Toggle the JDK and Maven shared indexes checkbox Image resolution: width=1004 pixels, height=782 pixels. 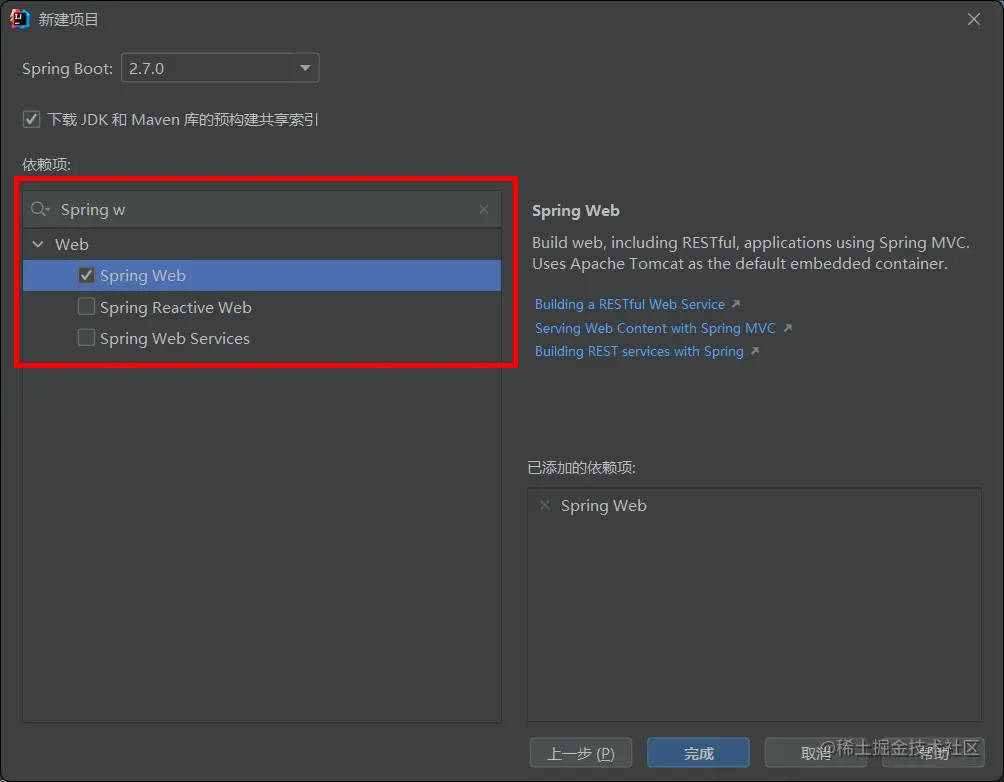(31, 119)
